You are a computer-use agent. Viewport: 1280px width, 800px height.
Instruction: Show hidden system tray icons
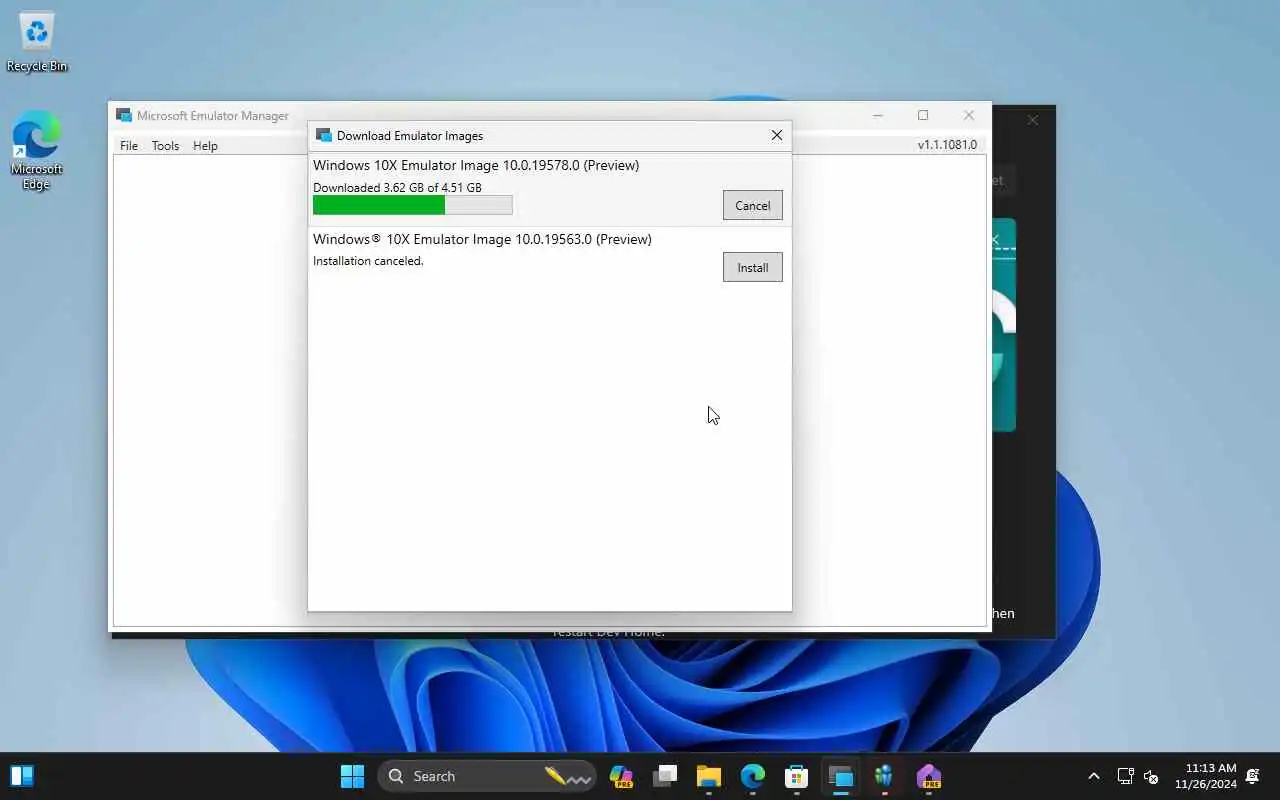[x=1093, y=776]
